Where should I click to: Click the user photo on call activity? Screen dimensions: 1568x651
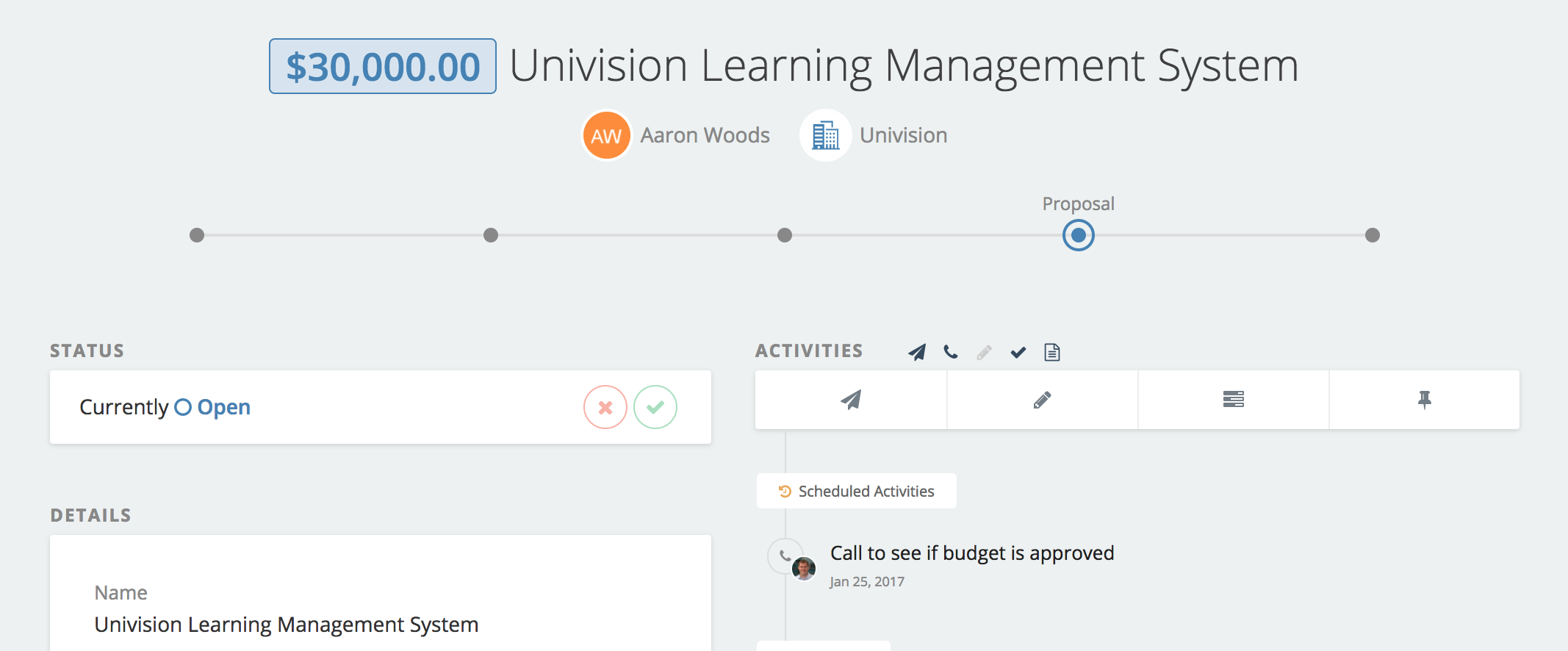[804, 569]
